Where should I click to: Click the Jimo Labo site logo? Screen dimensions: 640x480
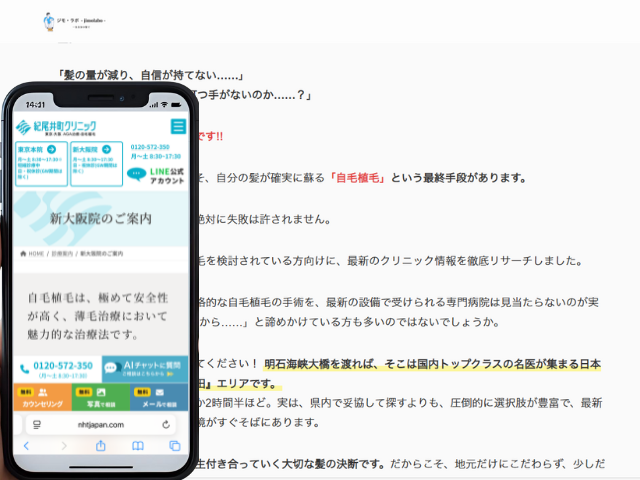[76, 21]
